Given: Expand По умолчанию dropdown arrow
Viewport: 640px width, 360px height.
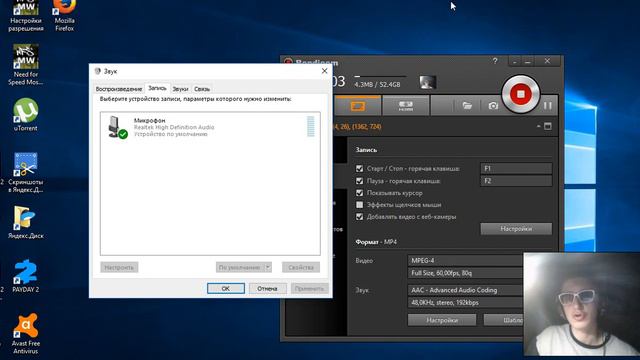Looking at the screenshot, I should point(268,267).
